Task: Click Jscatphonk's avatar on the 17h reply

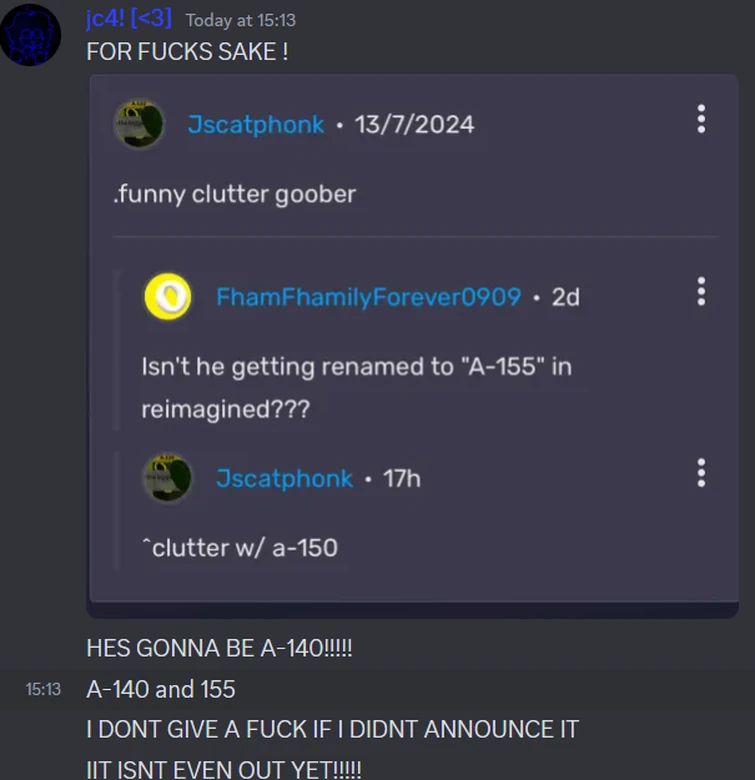Action: [168, 478]
